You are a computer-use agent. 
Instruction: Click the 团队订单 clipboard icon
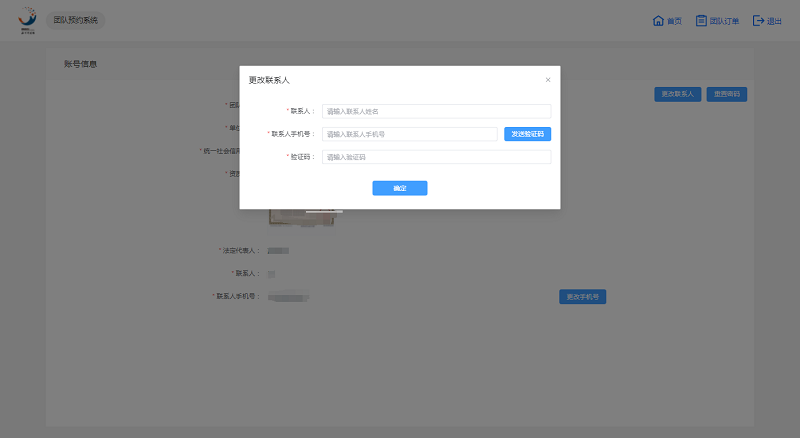tap(701, 20)
